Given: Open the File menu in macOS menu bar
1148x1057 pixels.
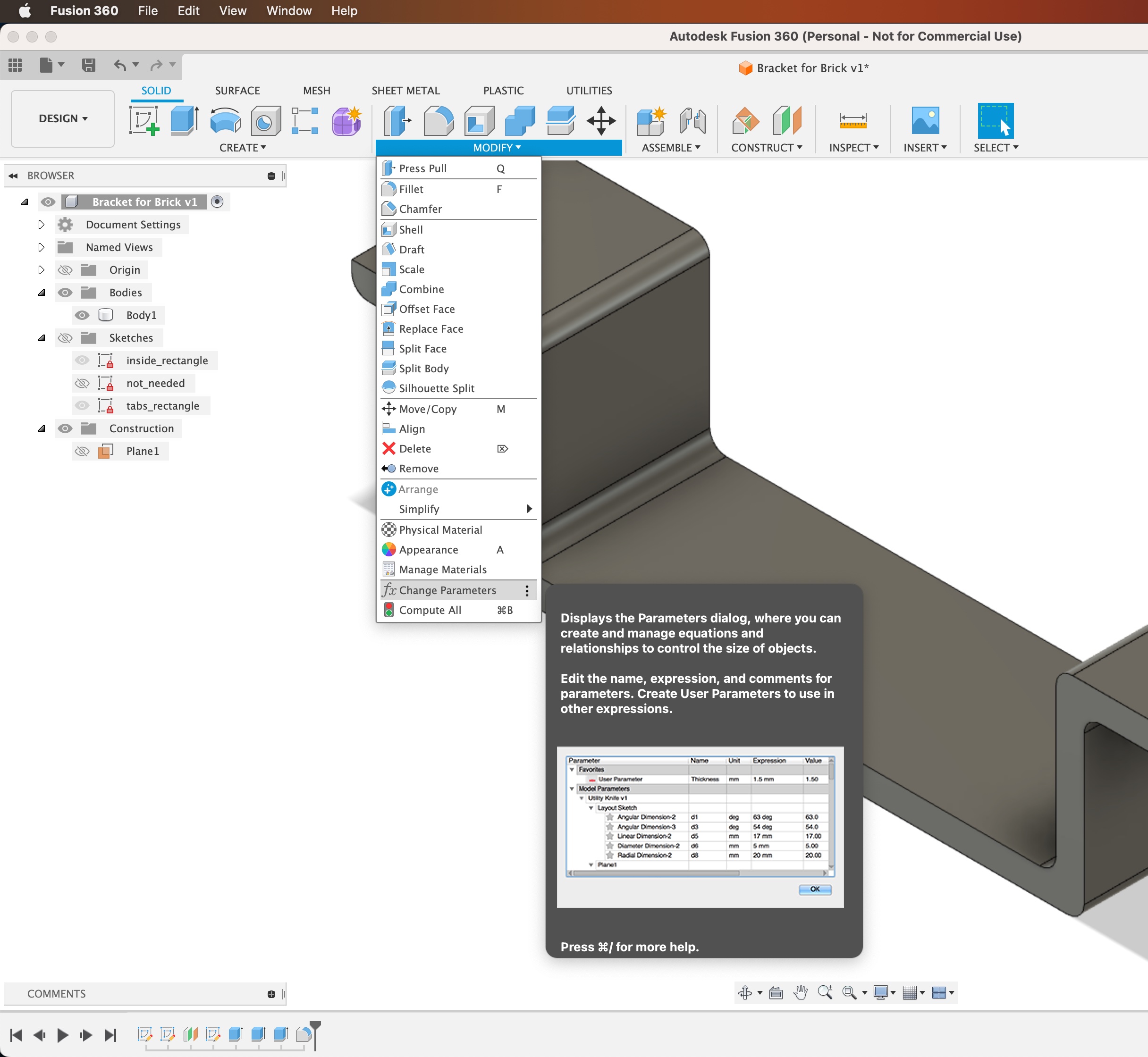Looking at the screenshot, I should click(x=148, y=11).
